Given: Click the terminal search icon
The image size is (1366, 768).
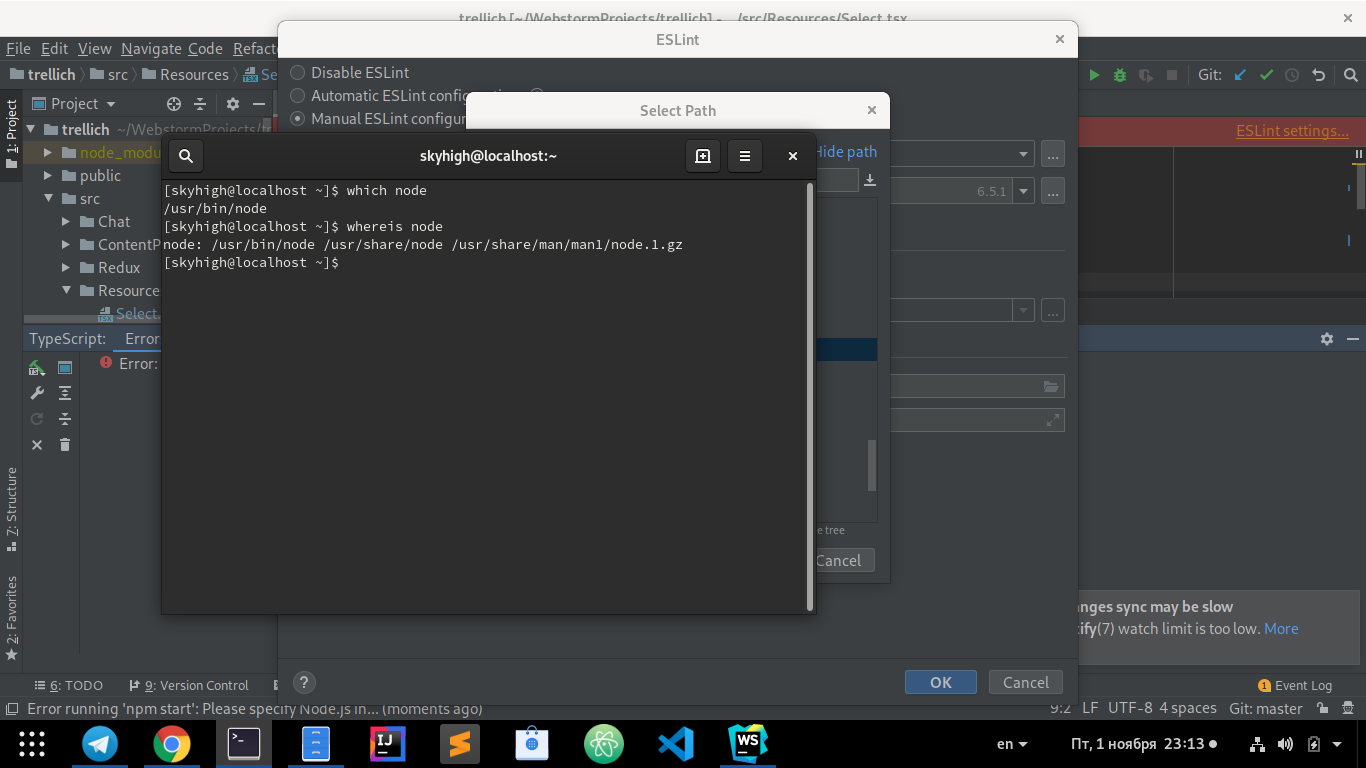Looking at the screenshot, I should point(186,156).
